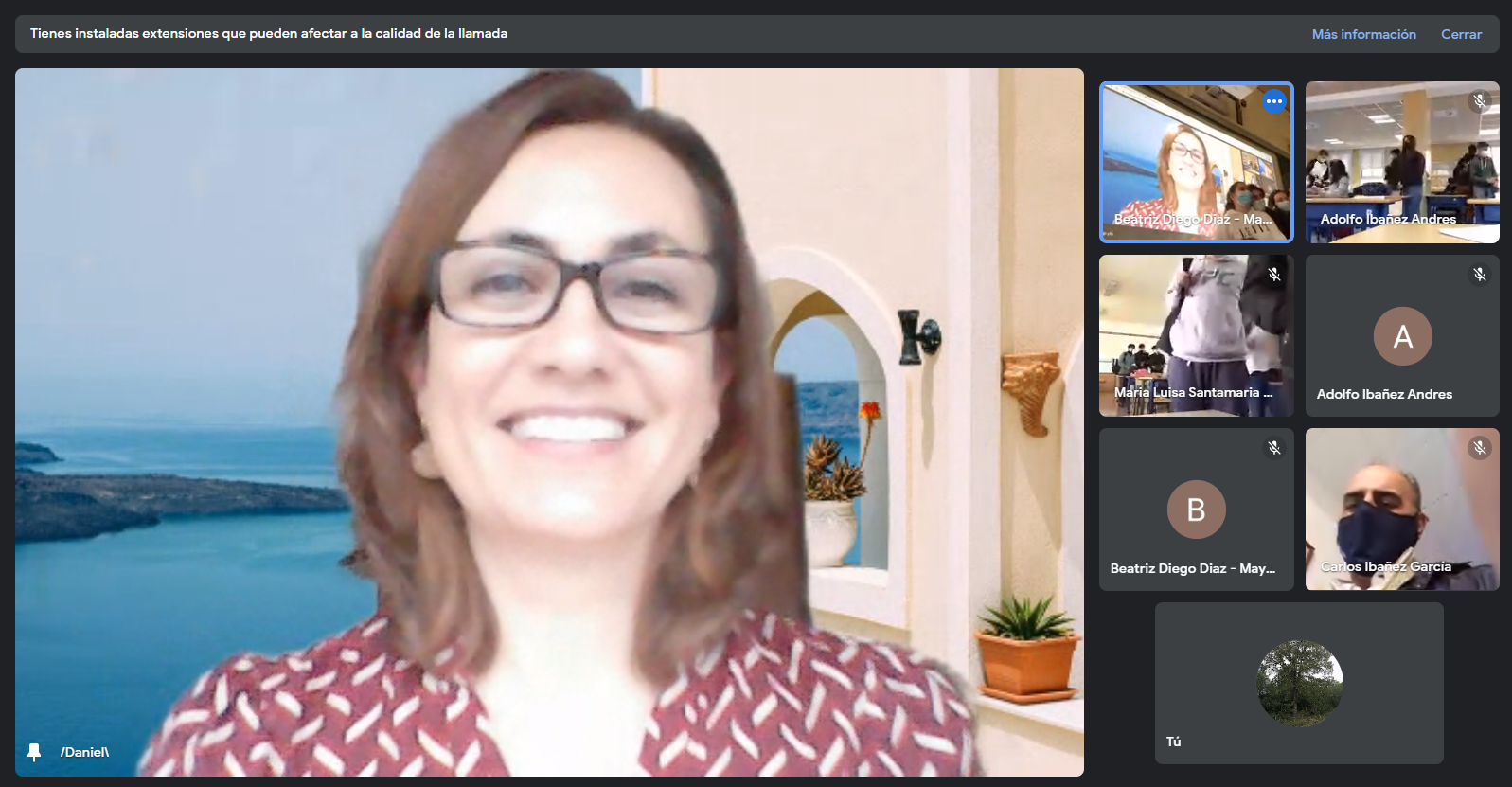Click the main pinned video of the presenter
The width and height of the screenshot is (1512, 787).
pos(549,422)
